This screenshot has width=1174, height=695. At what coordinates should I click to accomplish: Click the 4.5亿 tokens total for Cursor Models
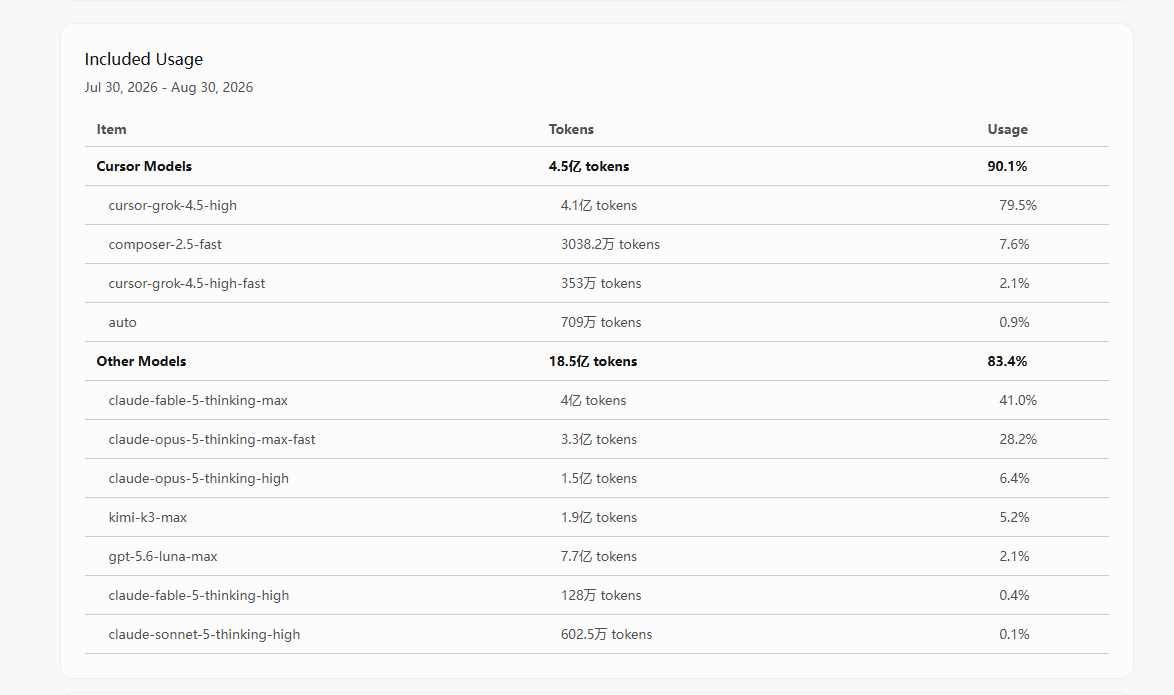[588, 166]
